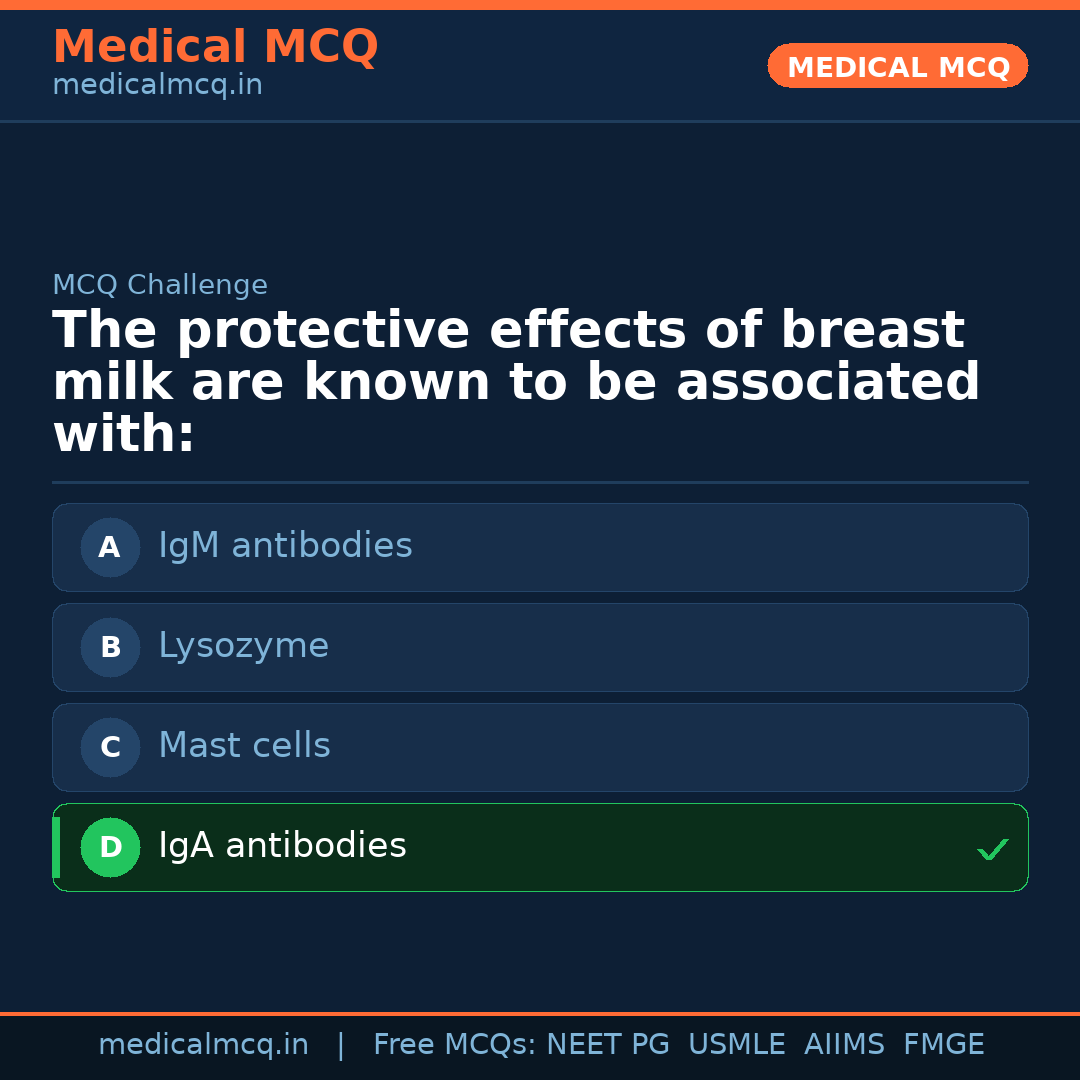Click the AIIMS footer label
The width and height of the screenshot is (1080, 1080).
(844, 1045)
